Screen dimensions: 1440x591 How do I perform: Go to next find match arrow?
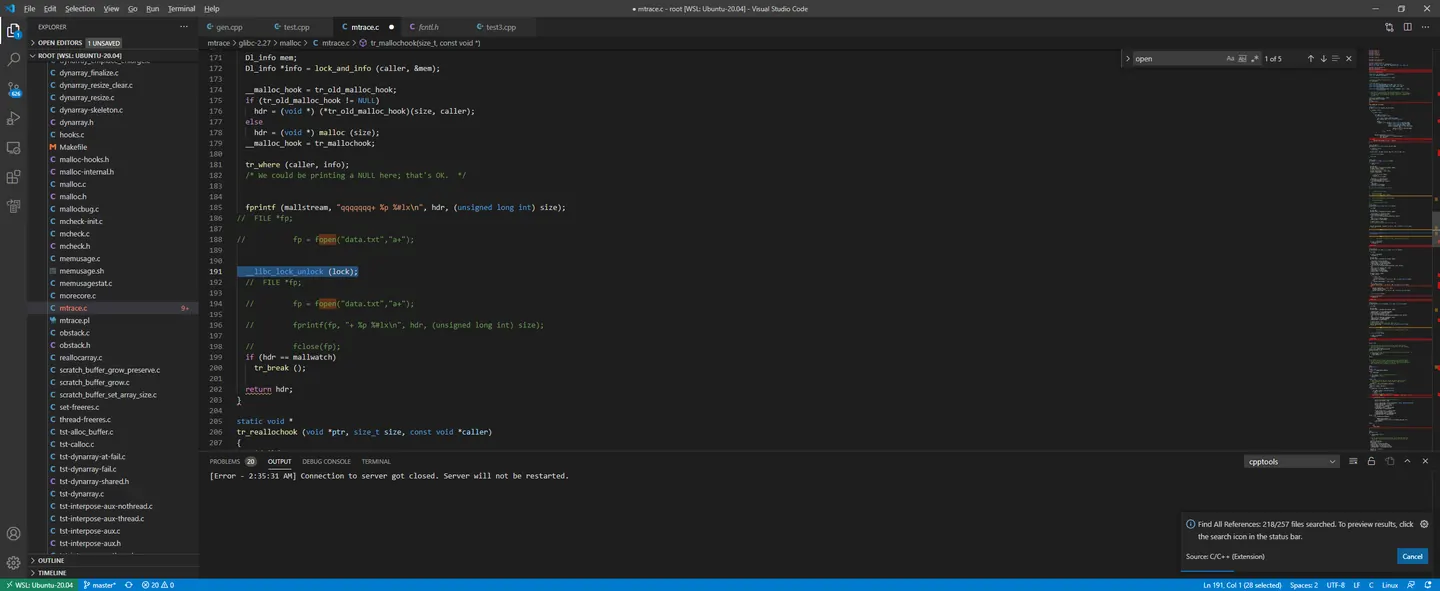click(1323, 59)
